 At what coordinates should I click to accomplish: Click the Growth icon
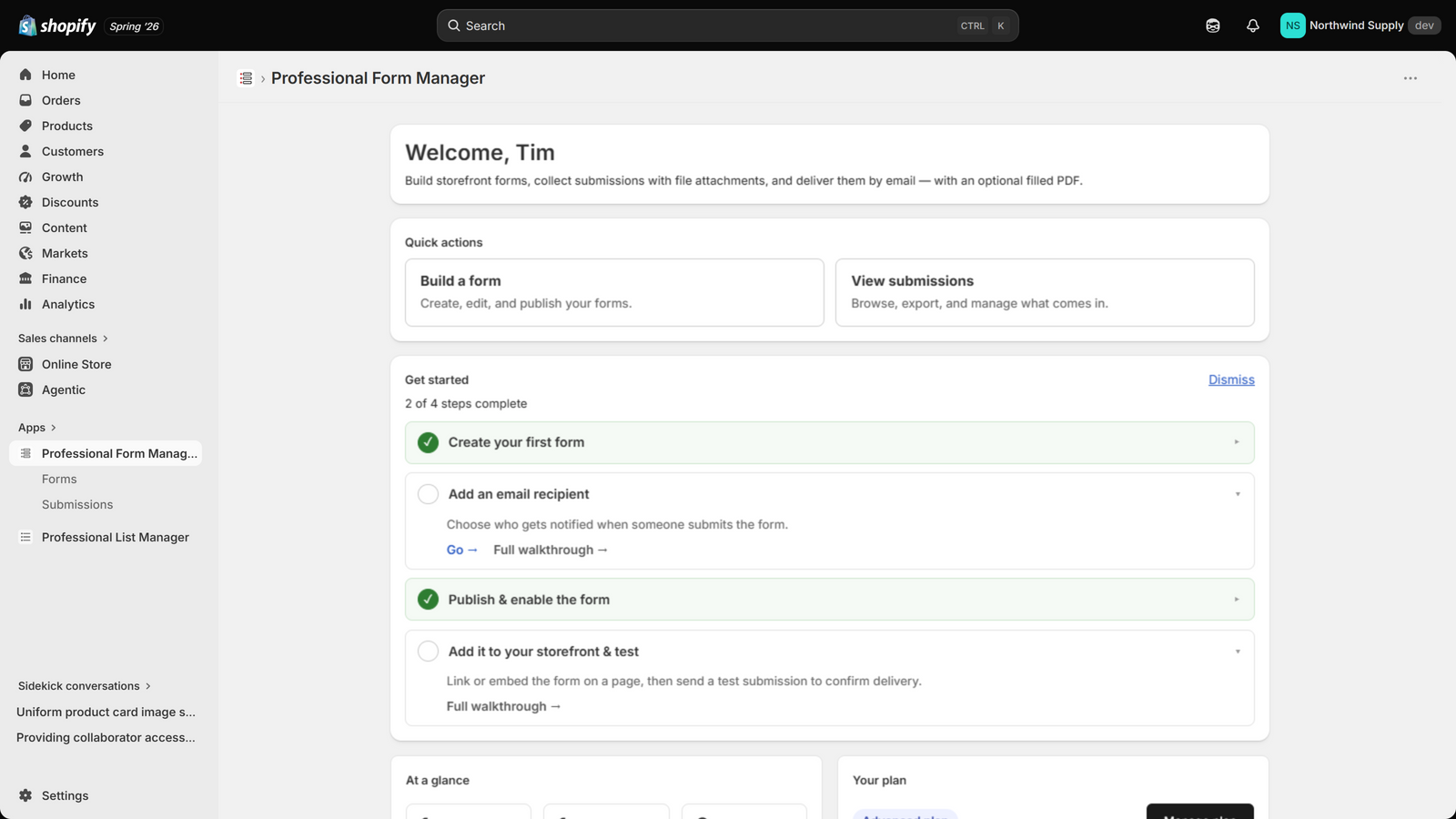(25, 177)
